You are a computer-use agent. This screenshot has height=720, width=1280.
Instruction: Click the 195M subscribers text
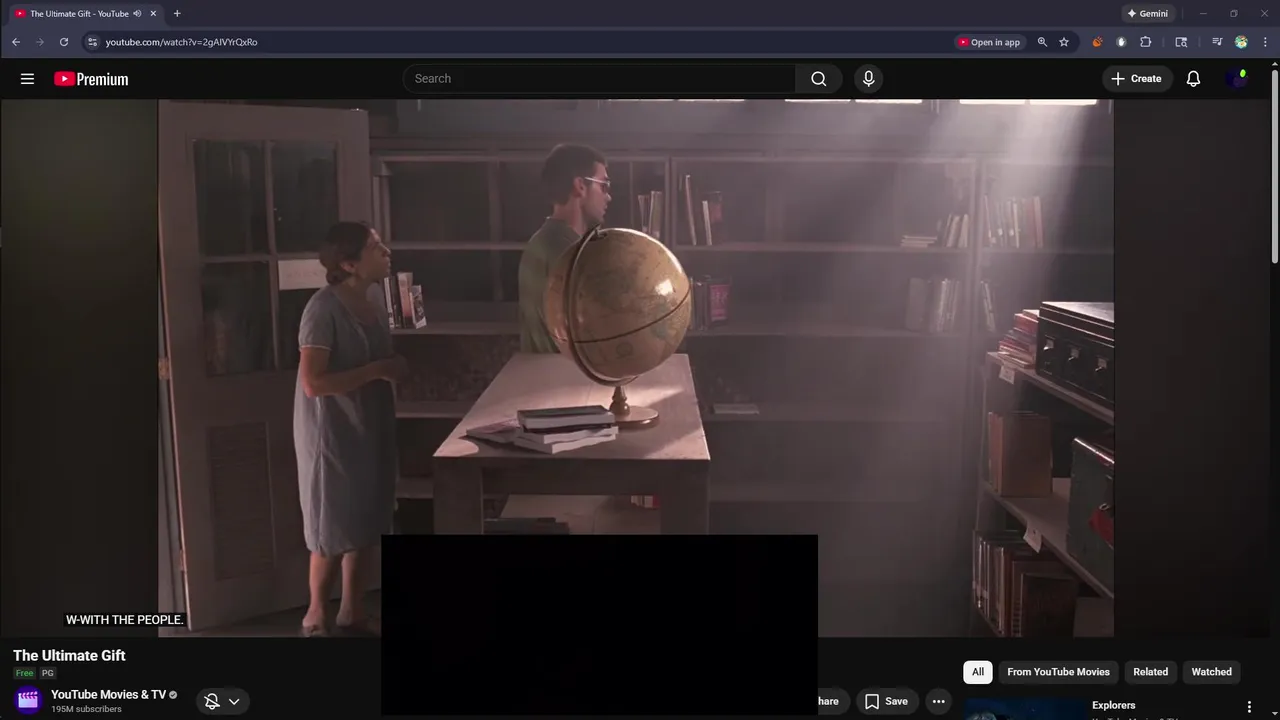pos(86,709)
